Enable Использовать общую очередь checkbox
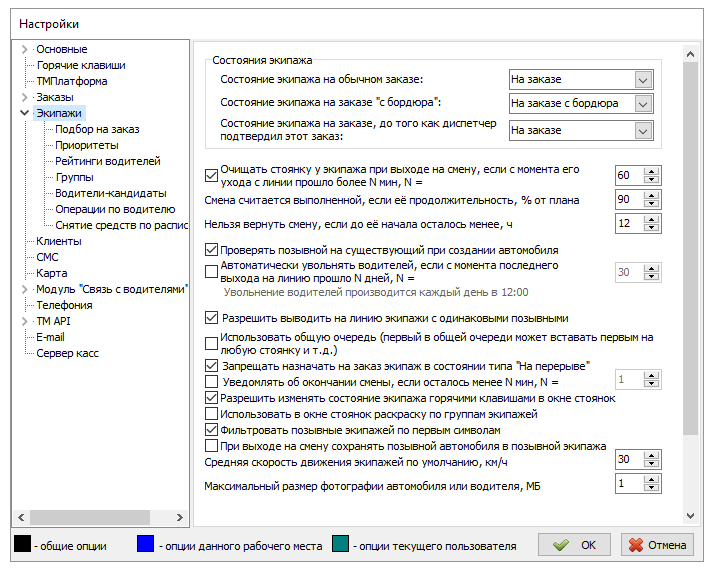Screen dimensions: 714x571 (x=211, y=343)
